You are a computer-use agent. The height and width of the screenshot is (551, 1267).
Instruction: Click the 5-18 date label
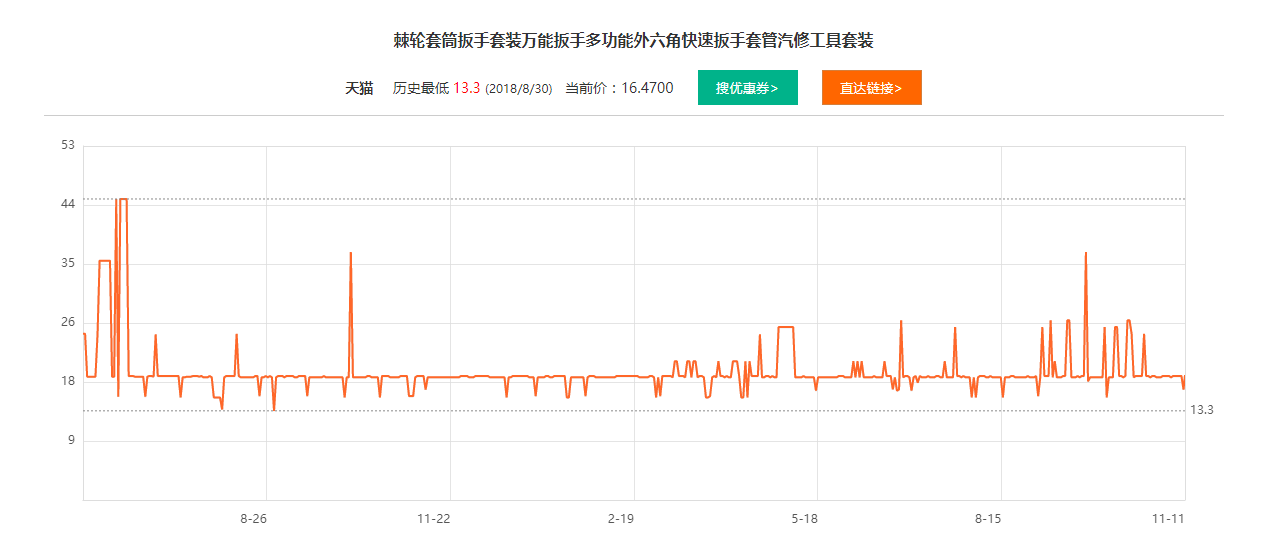[x=805, y=519]
